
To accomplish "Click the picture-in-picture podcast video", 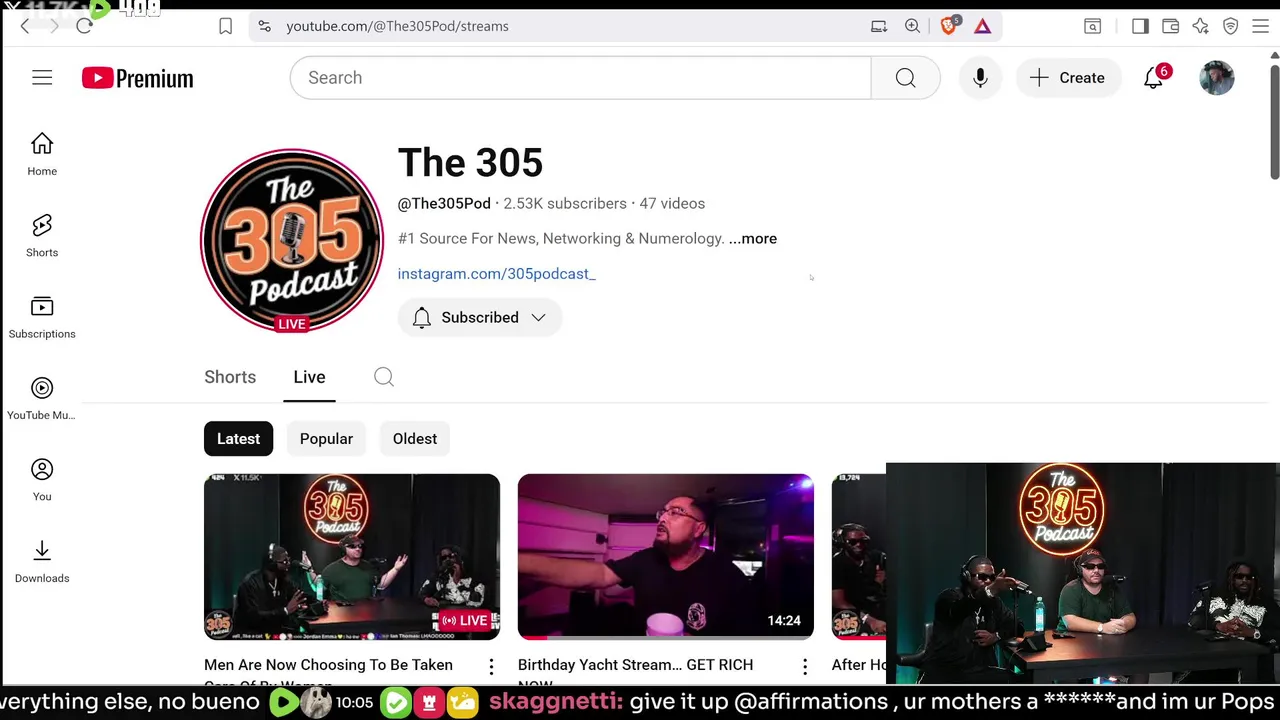I will tap(1082, 573).
